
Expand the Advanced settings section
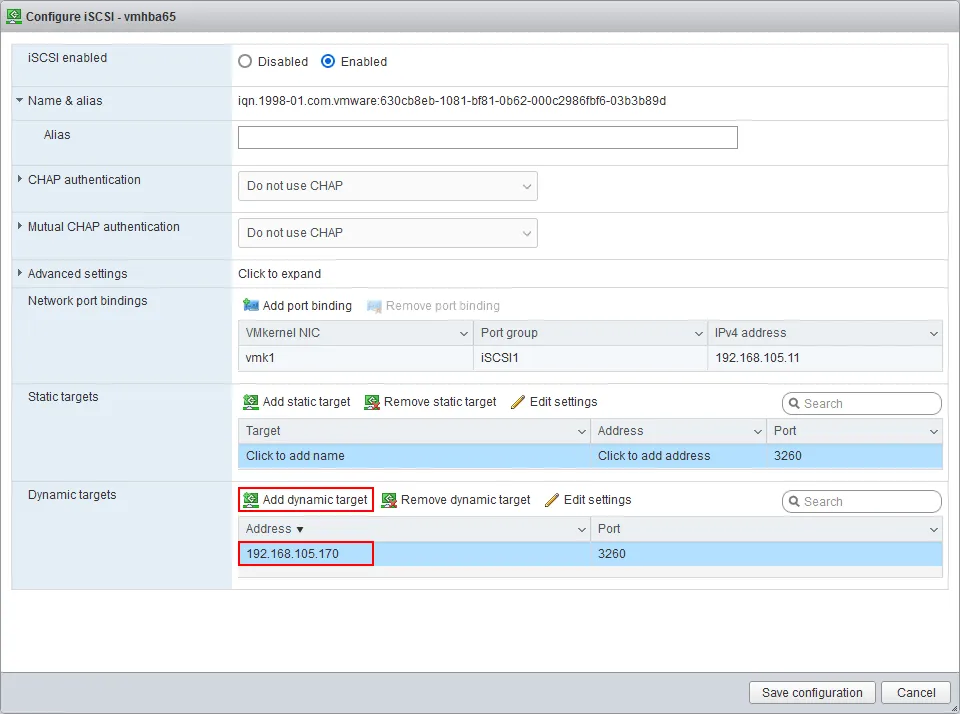tap(18, 273)
